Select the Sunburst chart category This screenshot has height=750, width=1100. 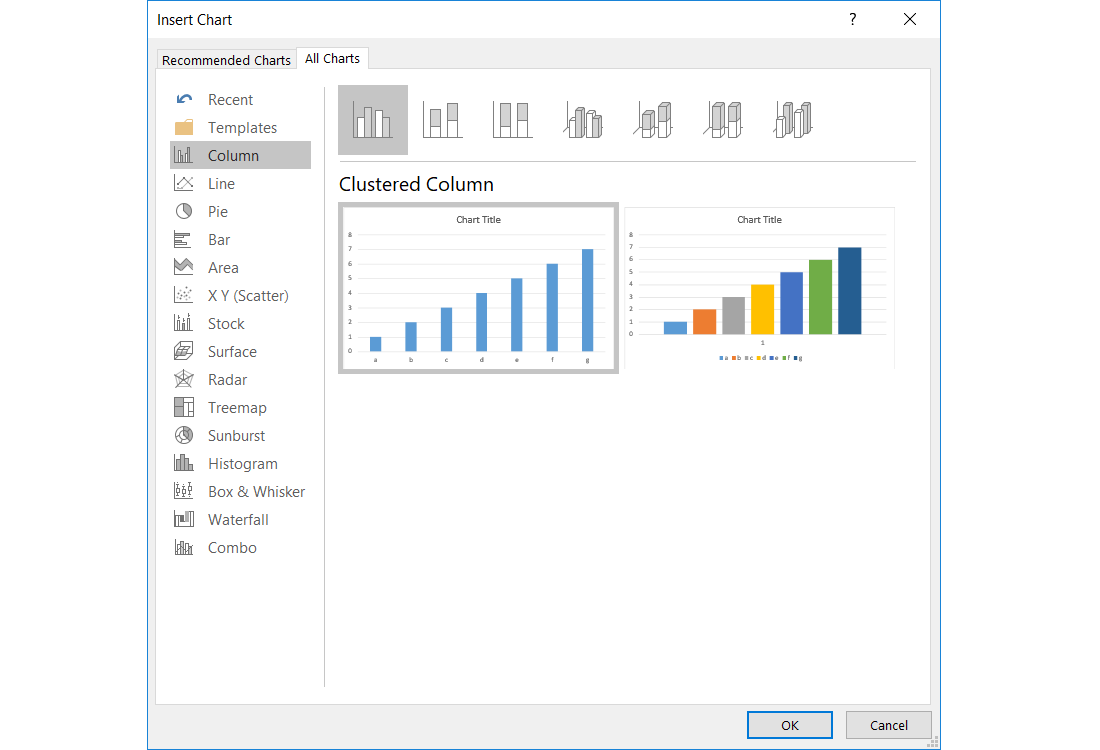[236, 435]
